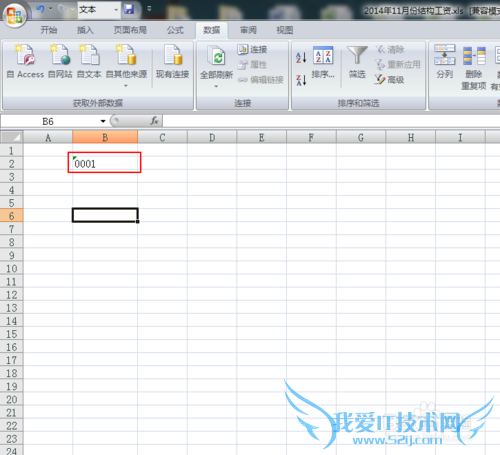Select column A header
Image resolution: width=500 pixels, height=455 pixels.
coord(48,137)
